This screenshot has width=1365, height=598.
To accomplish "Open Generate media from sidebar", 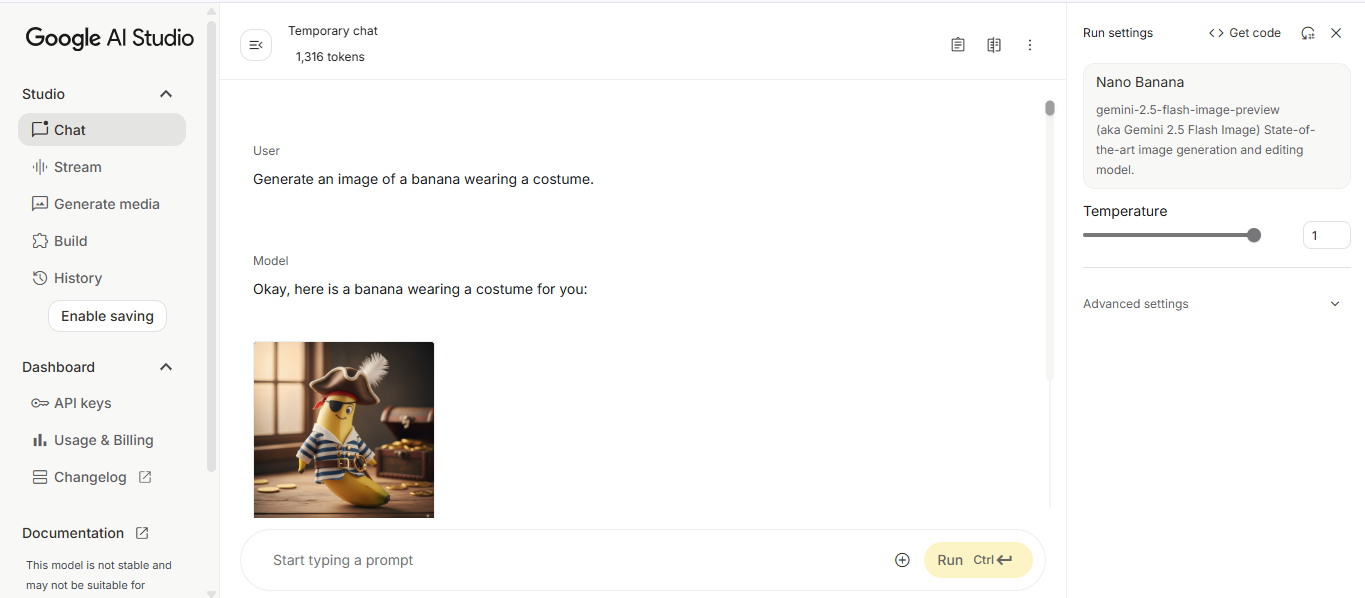I will click(x=106, y=204).
